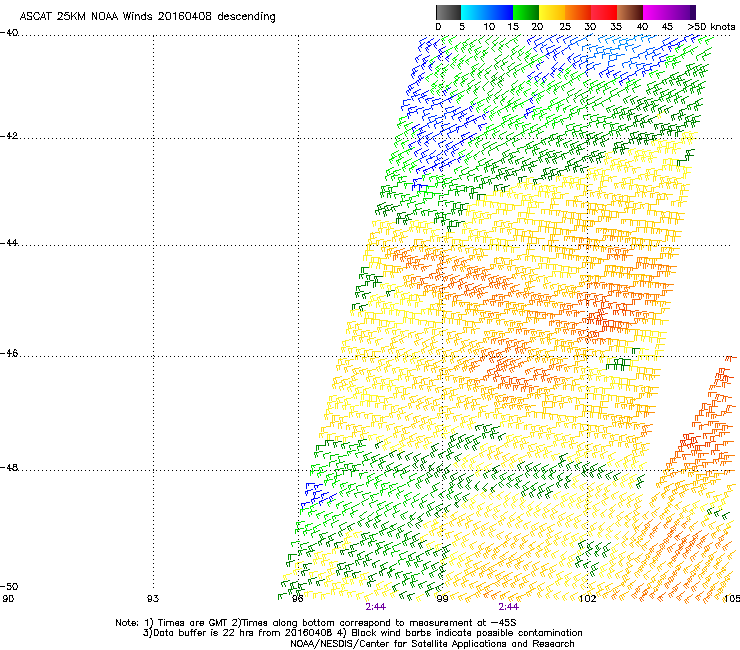Select the orange 25-30 knots legend segment
The width and height of the screenshot is (740, 650).
click(x=578, y=12)
